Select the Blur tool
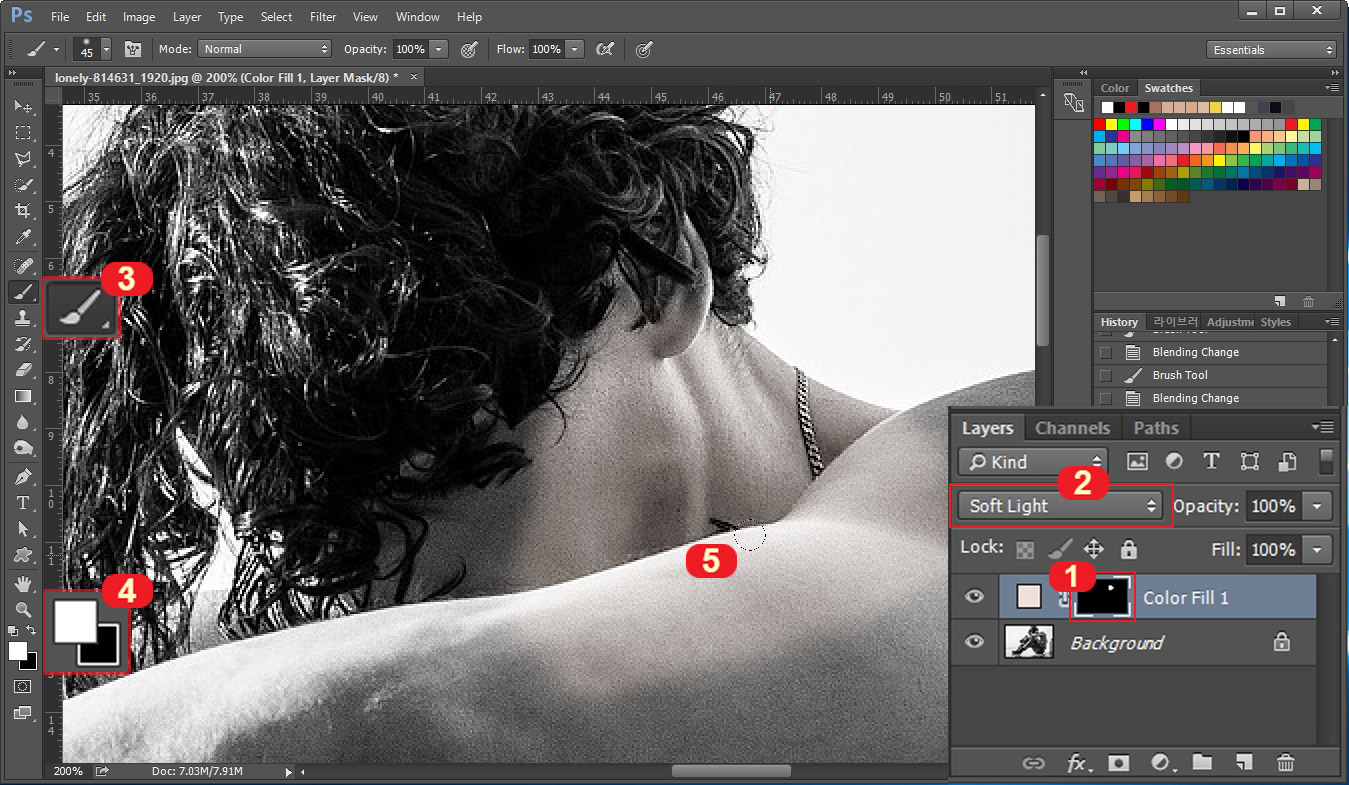1349x785 pixels. pyautogui.click(x=22, y=422)
